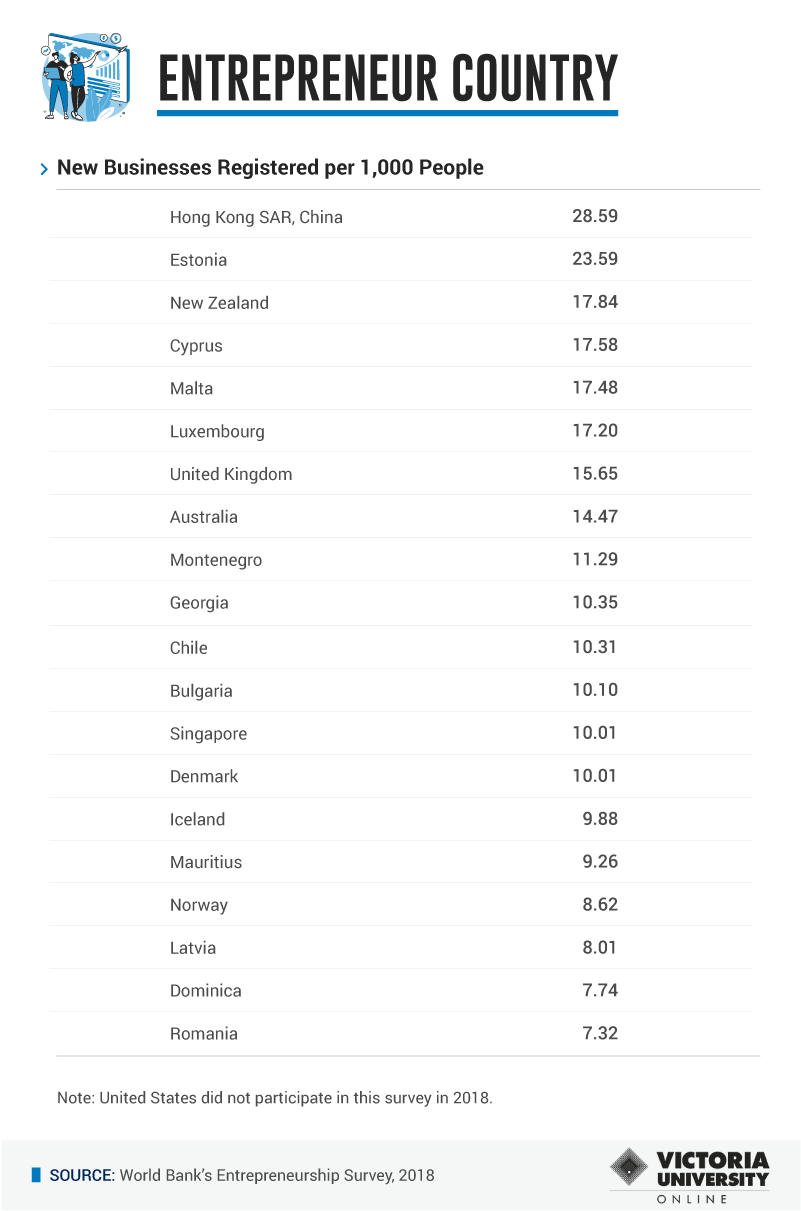Click the Victoria University diamond logo
Screen dimensions: 801x1211
pyautogui.click(x=629, y=1166)
